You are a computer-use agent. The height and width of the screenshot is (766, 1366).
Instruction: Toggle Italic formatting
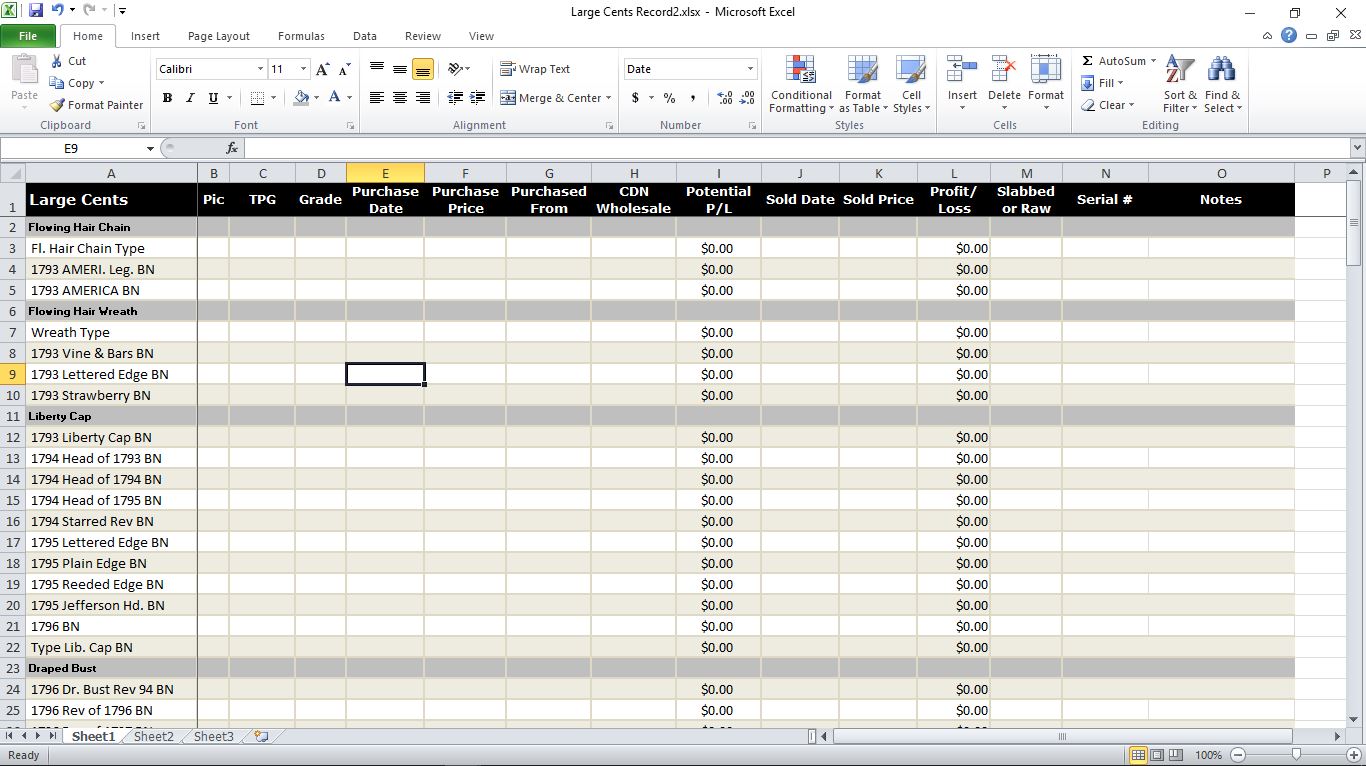tap(190, 98)
